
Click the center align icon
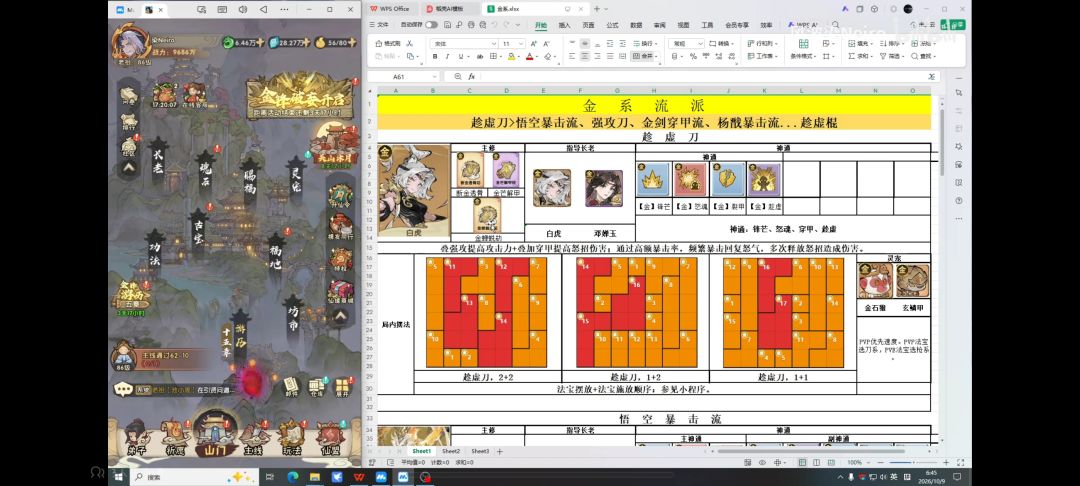point(585,56)
